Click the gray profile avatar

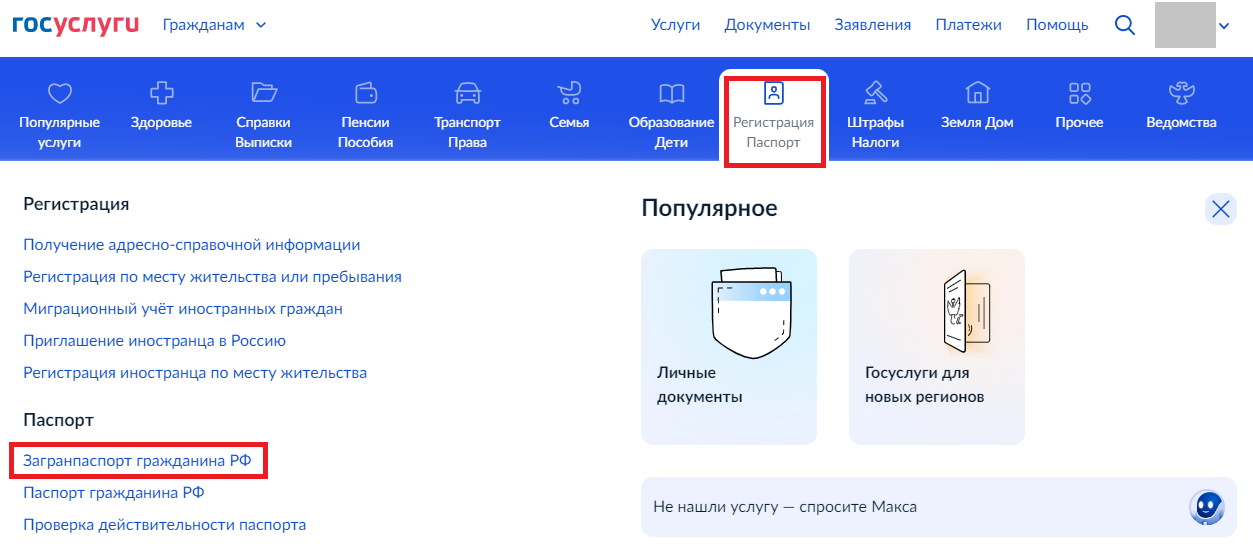[x=1185, y=25]
